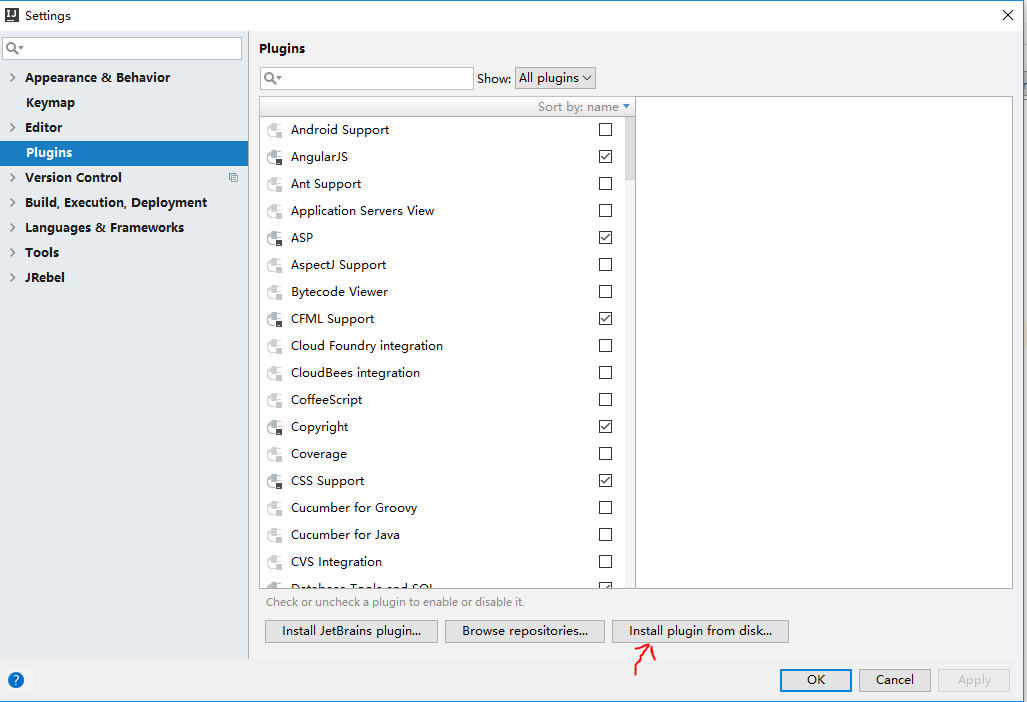Expand Build, Execution, Deployment node

(x=12, y=202)
